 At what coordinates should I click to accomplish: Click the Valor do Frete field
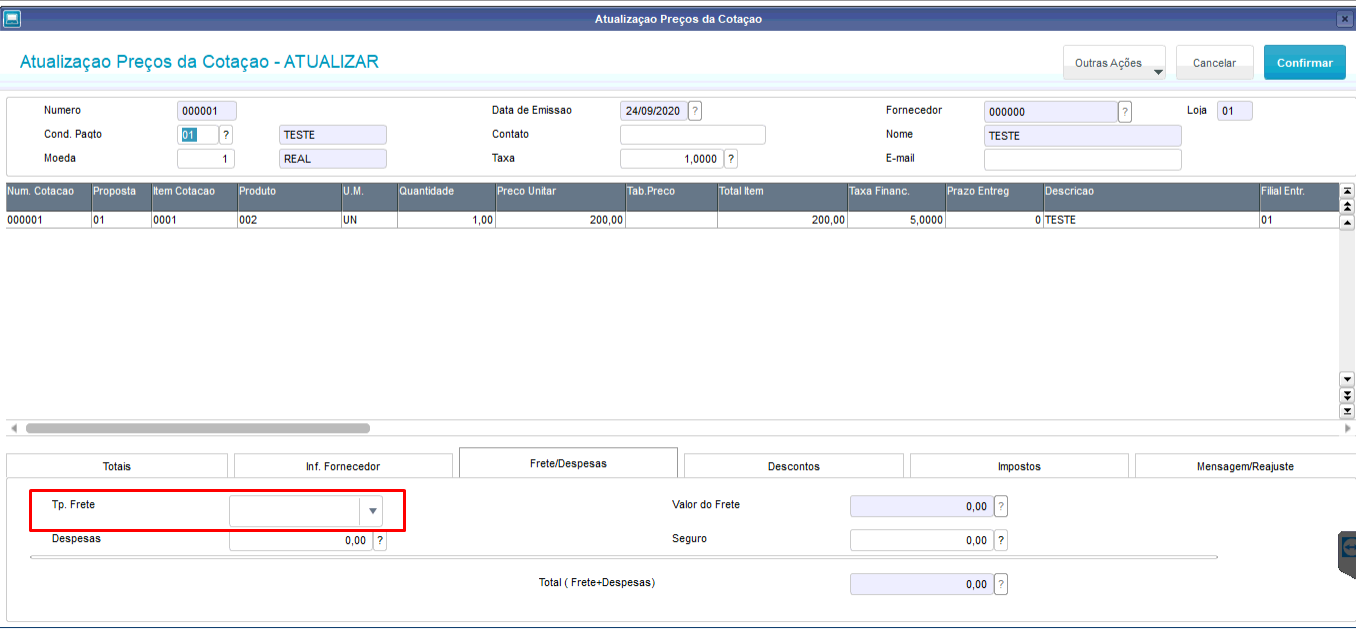click(x=921, y=507)
